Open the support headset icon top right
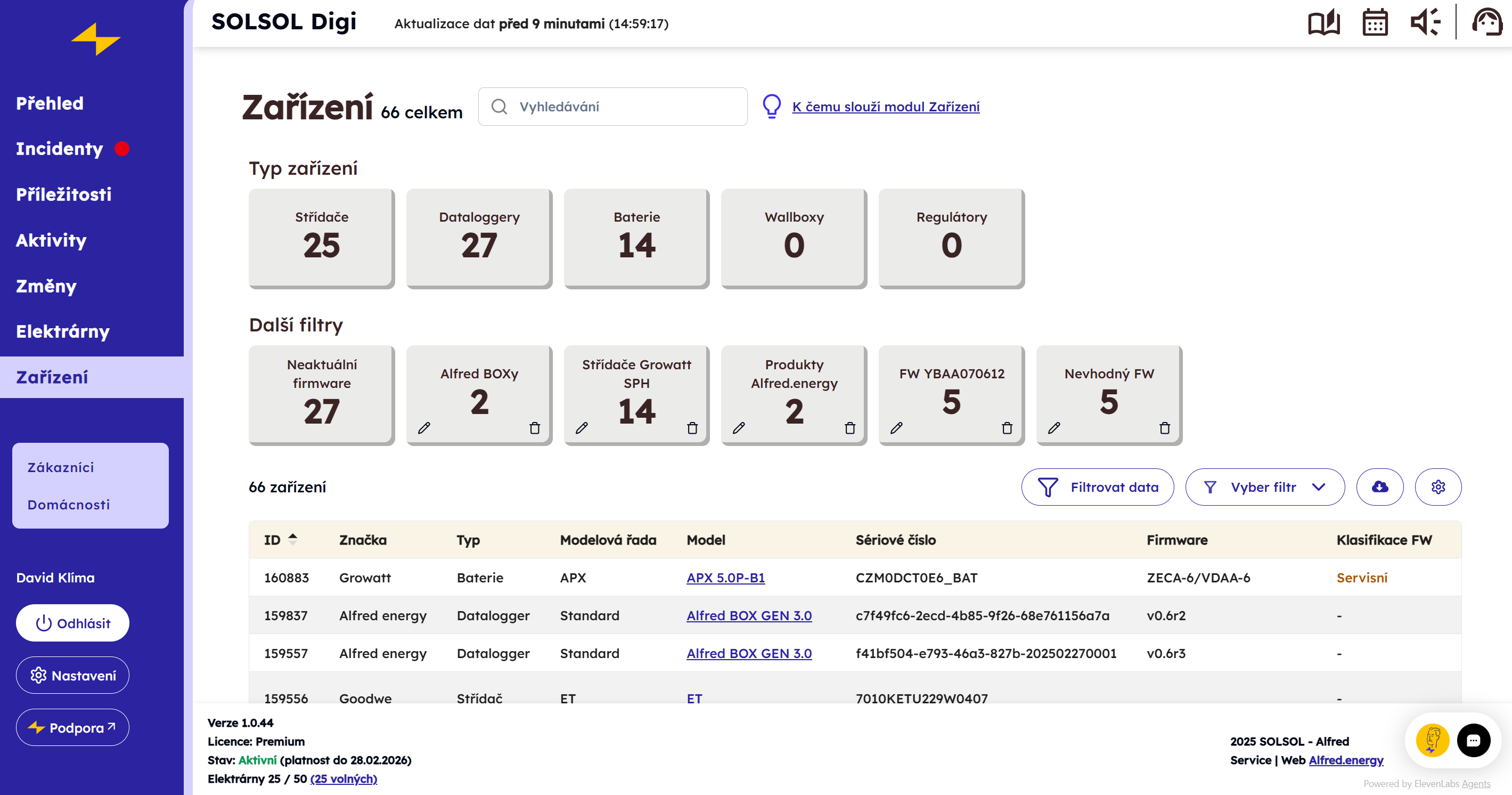This screenshot has height=795, width=1512. click(x=1487, y=23)
